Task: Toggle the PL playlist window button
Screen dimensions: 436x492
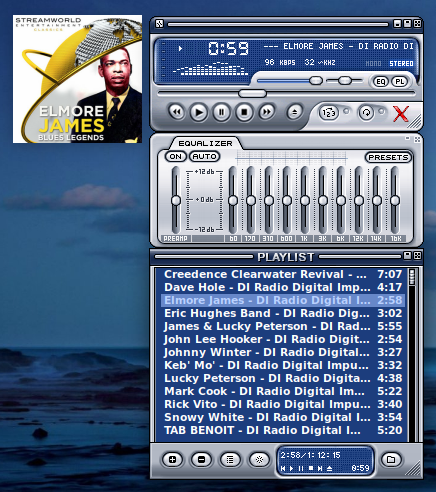Action: [400, 82]
